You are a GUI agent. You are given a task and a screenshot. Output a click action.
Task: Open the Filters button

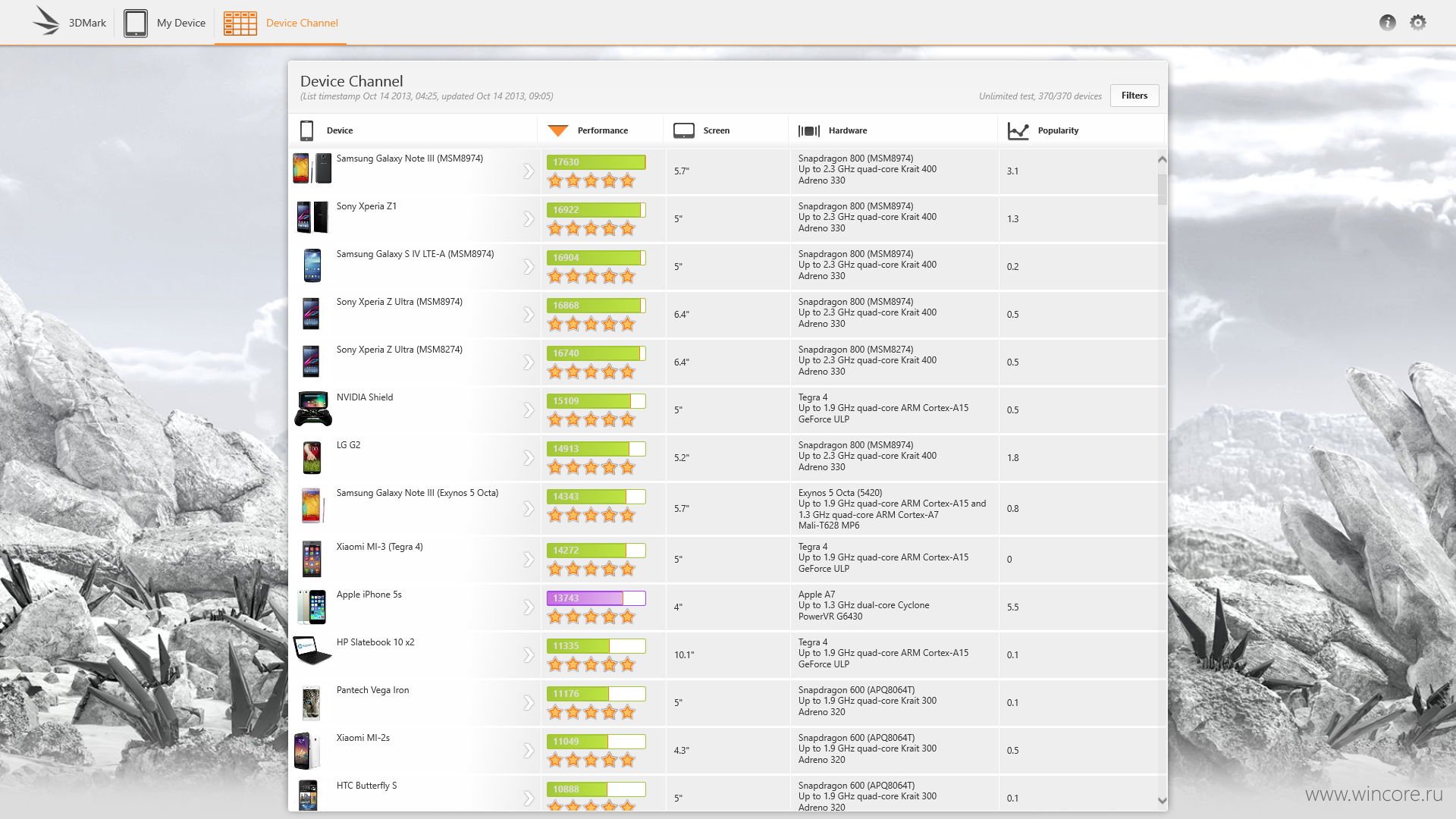click(1134, 96)
